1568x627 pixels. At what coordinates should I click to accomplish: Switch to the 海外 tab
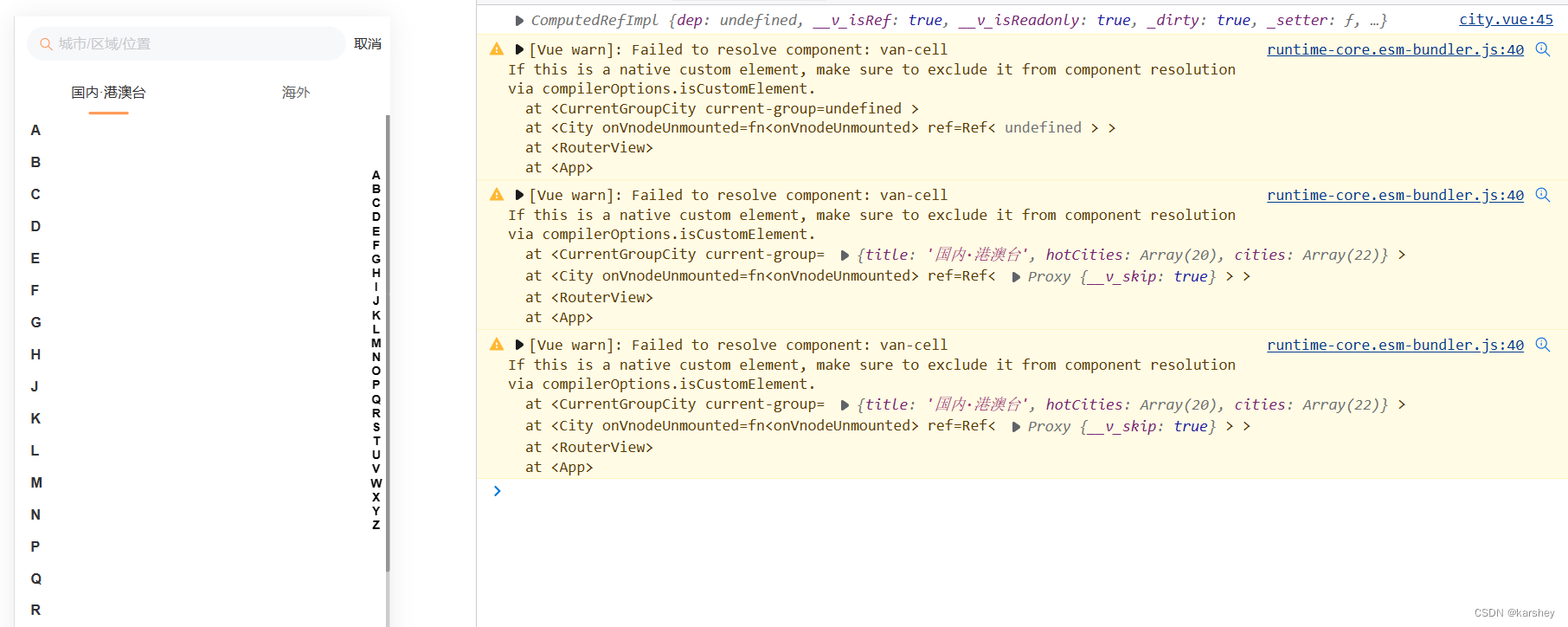pos(296,92)
